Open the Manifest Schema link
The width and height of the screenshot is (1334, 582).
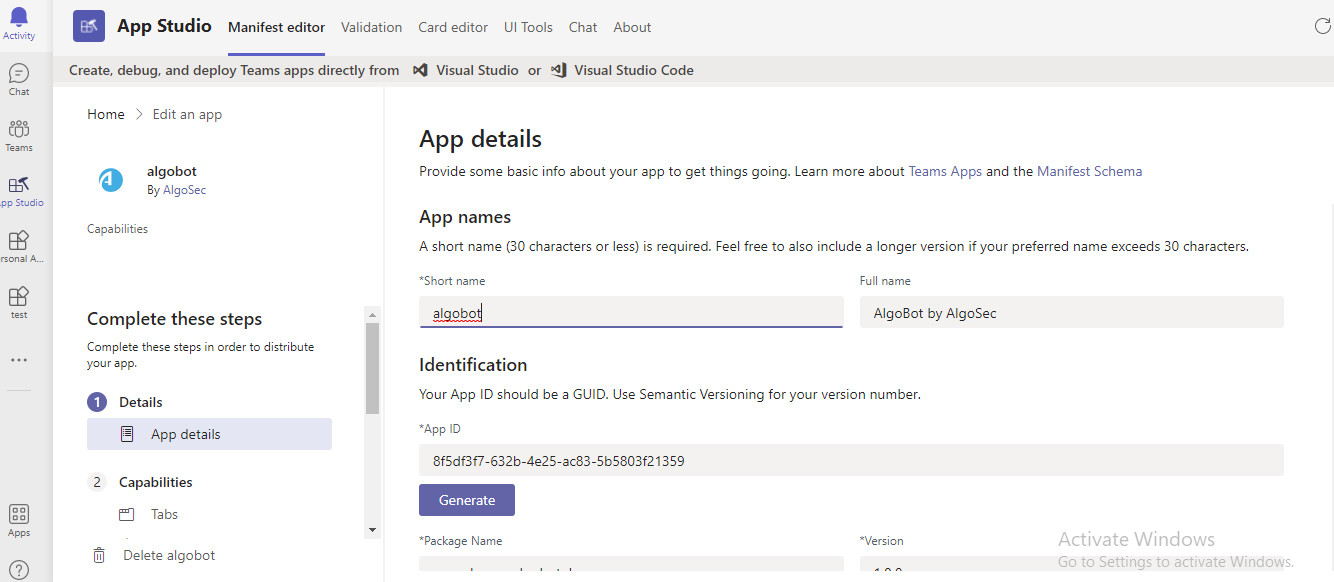pos(1089,171)
